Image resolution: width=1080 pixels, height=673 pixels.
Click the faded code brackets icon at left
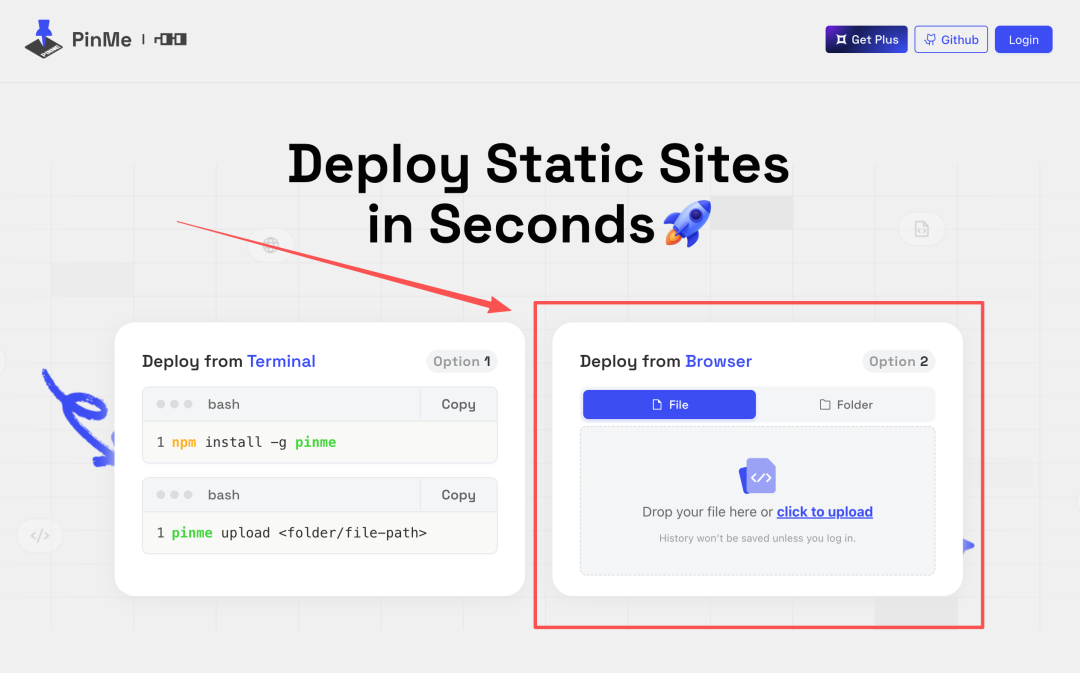coord(40,535)
